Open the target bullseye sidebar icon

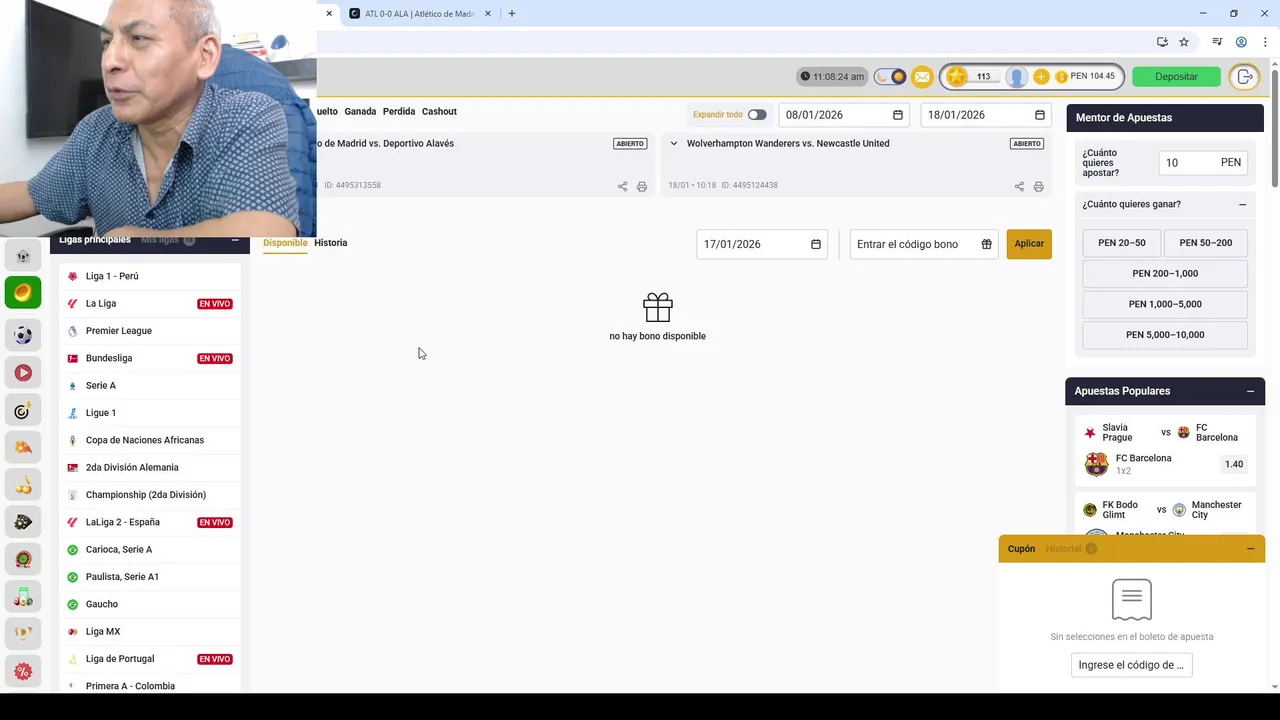(x=23, y=411)
